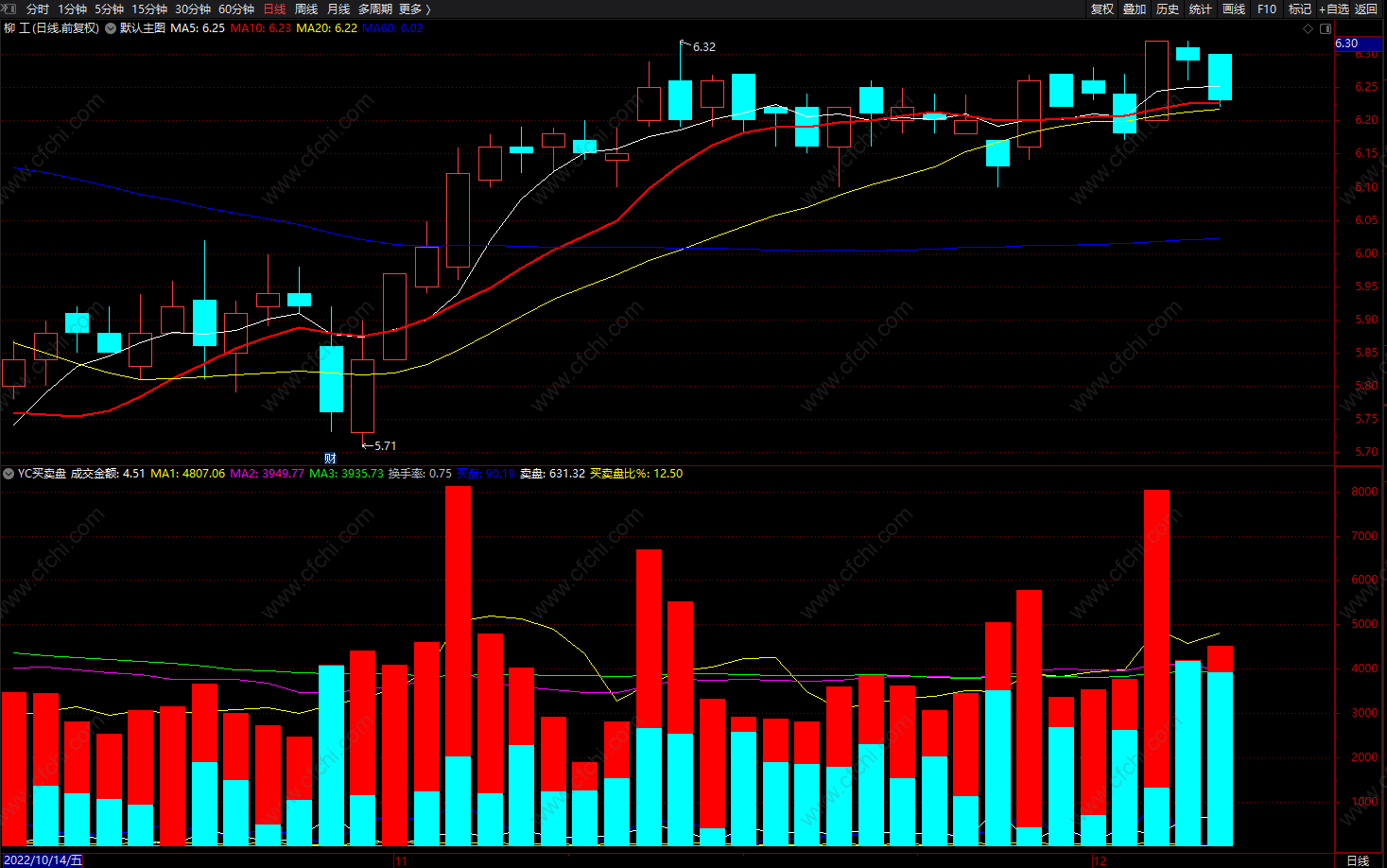Select the 5分钟 period

(109, 9)
